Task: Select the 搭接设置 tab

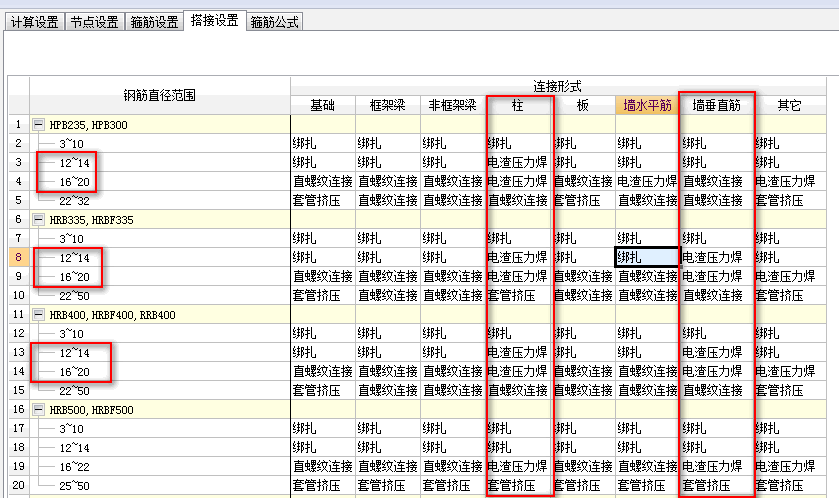Action: [x=215, y=20]
